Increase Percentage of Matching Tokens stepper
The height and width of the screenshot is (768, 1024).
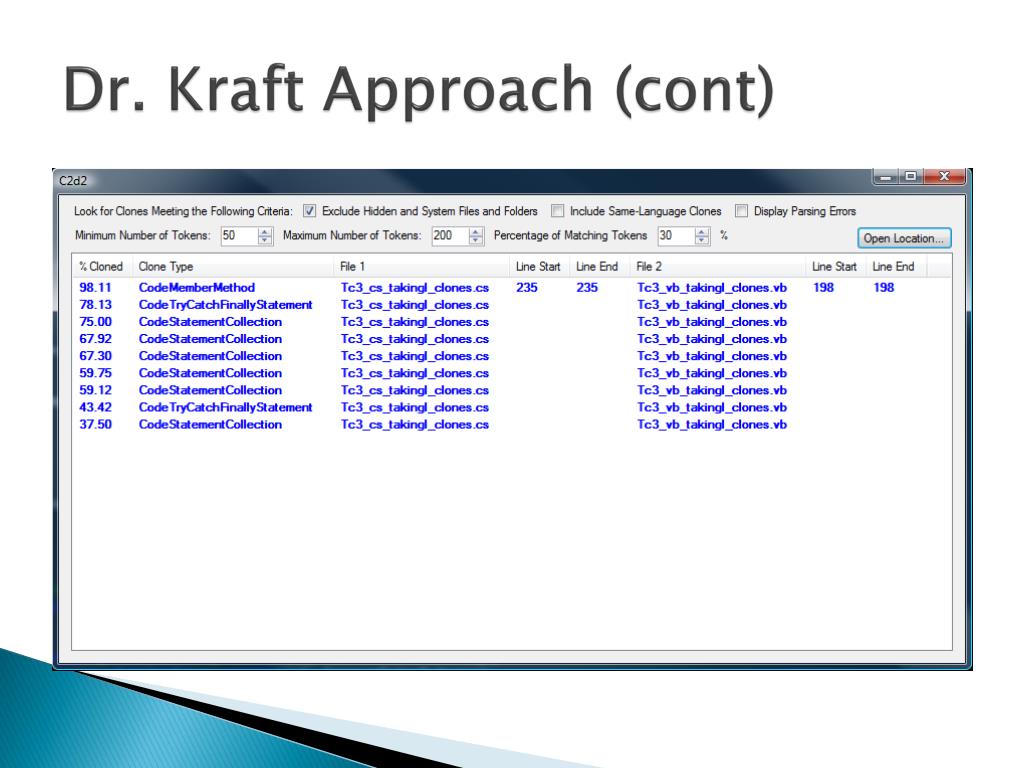702,231
